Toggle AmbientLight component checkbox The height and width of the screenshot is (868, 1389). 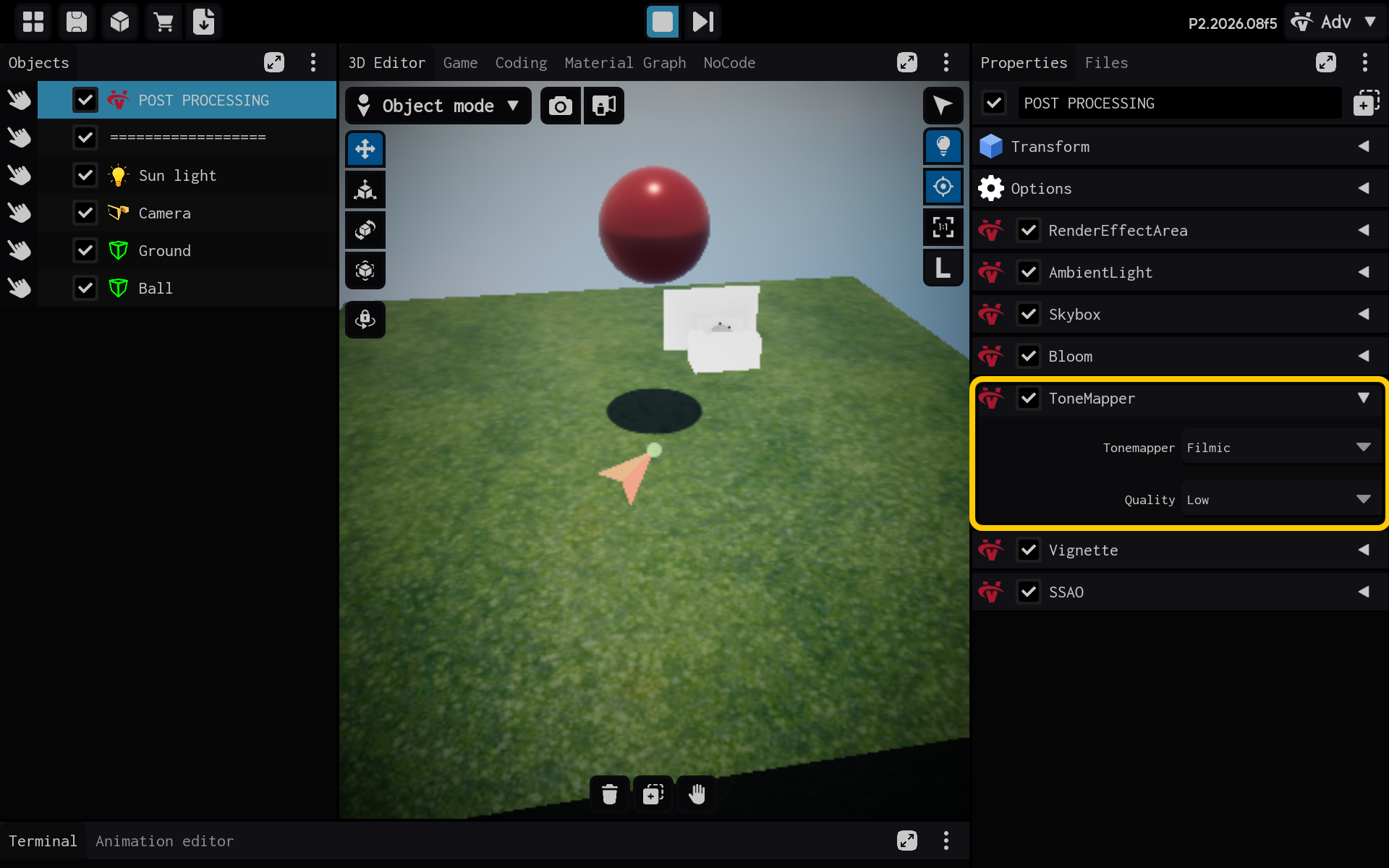point(1029,273)
